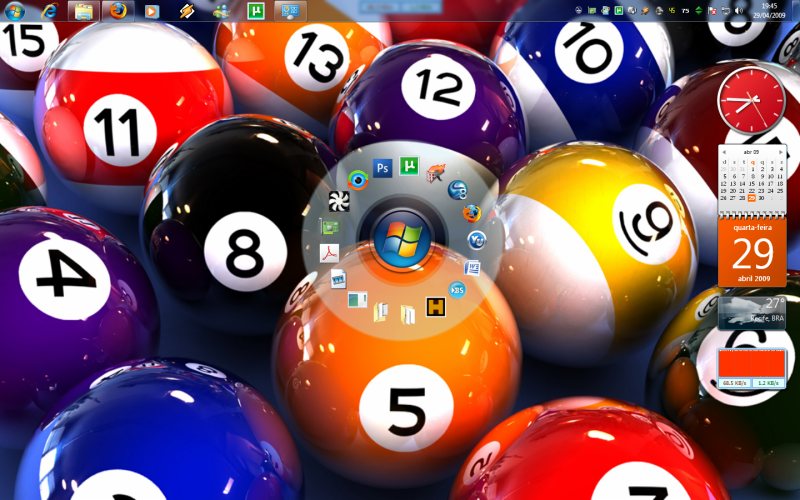This screenshot has height=500, width=800.
Task: Open the memory chip document icon in dock
Action: pyautogui.click(x=338, y=279)
